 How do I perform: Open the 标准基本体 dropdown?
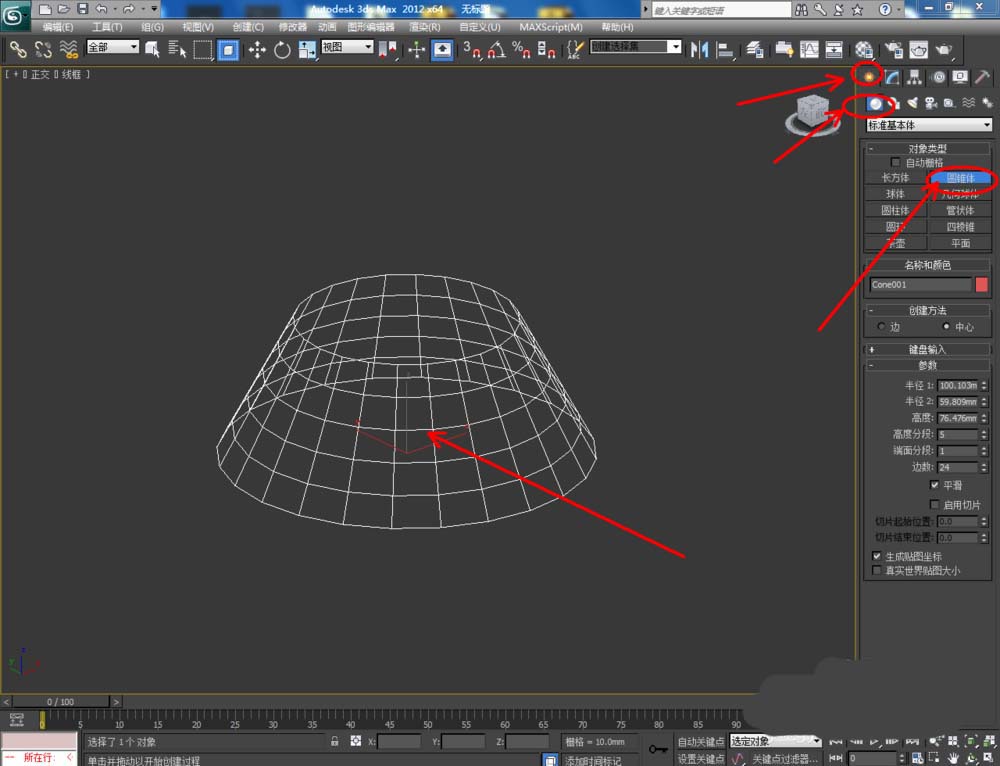[x=928, y=125]
